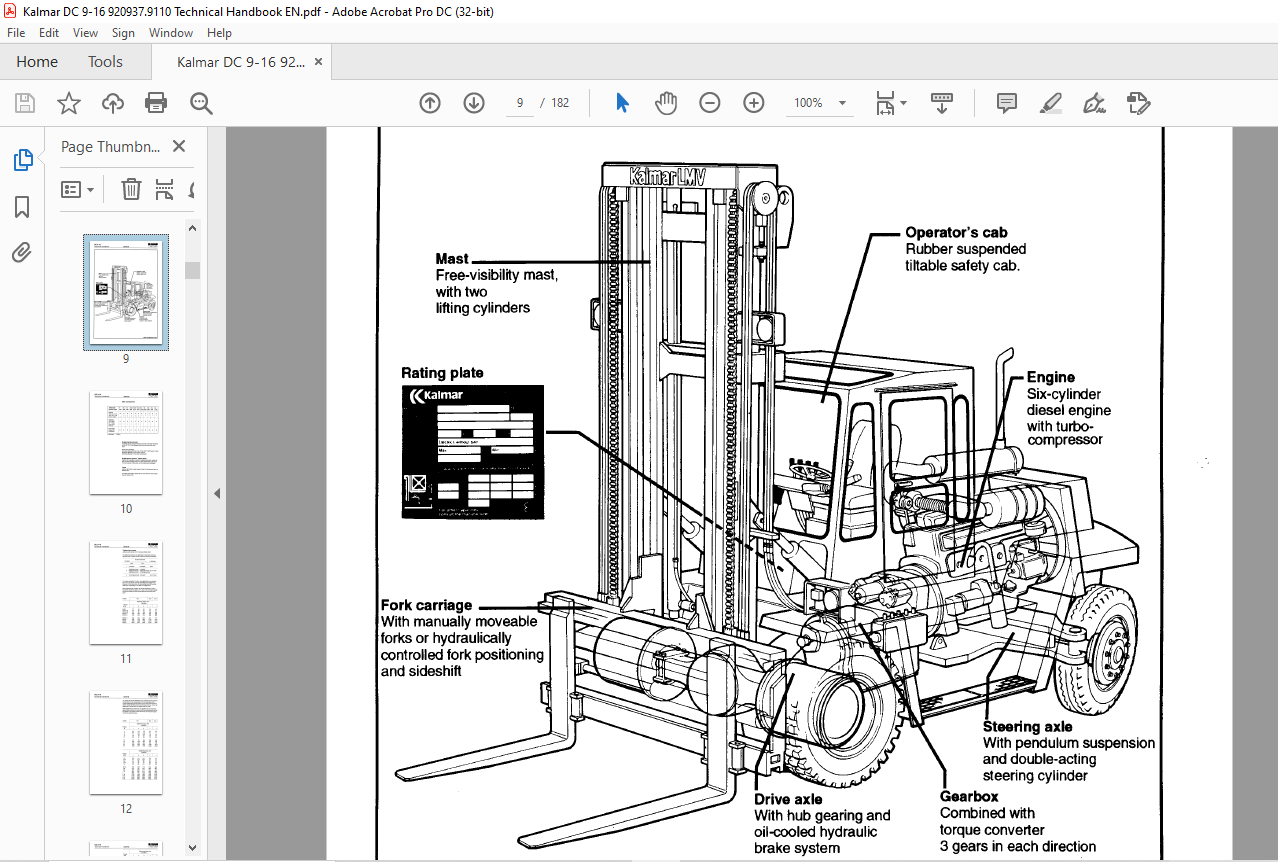This screenshot has width=1278, height=862.
Task: Open the Window menu
Action: coord(171,33)
